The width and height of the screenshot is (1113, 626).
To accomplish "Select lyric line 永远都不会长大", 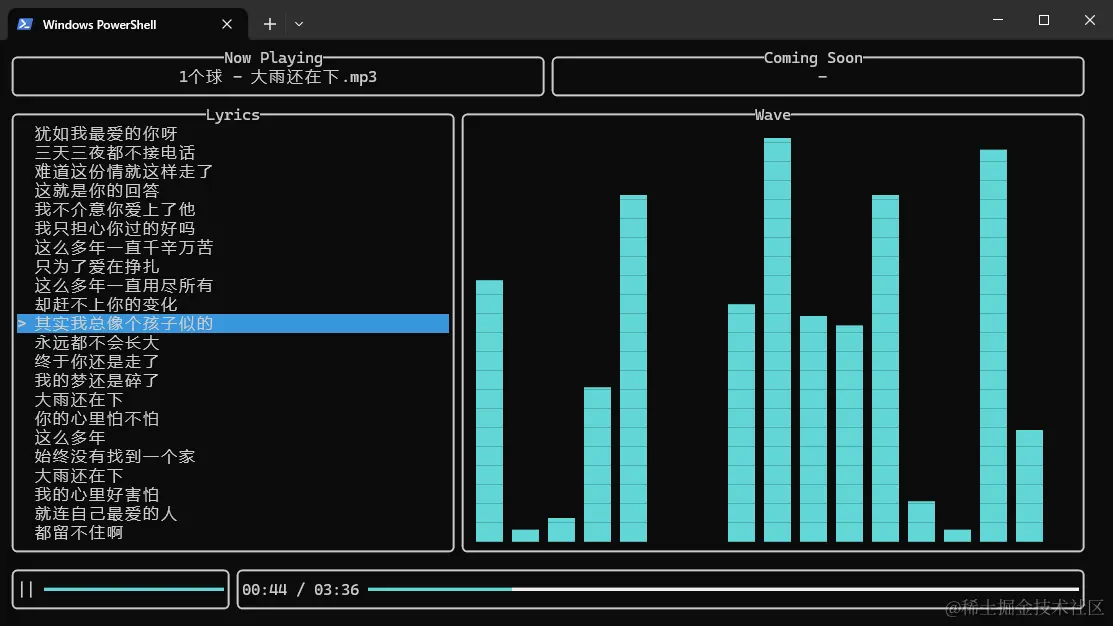I will coord(97,343).
